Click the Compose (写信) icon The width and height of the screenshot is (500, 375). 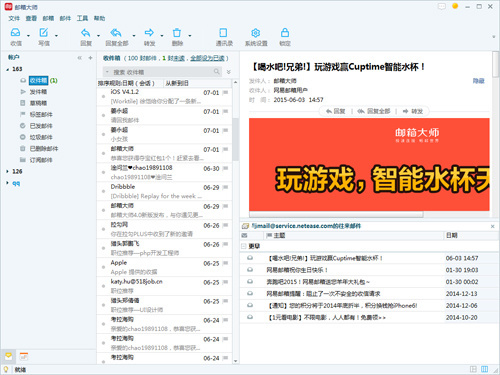(44, 33)
